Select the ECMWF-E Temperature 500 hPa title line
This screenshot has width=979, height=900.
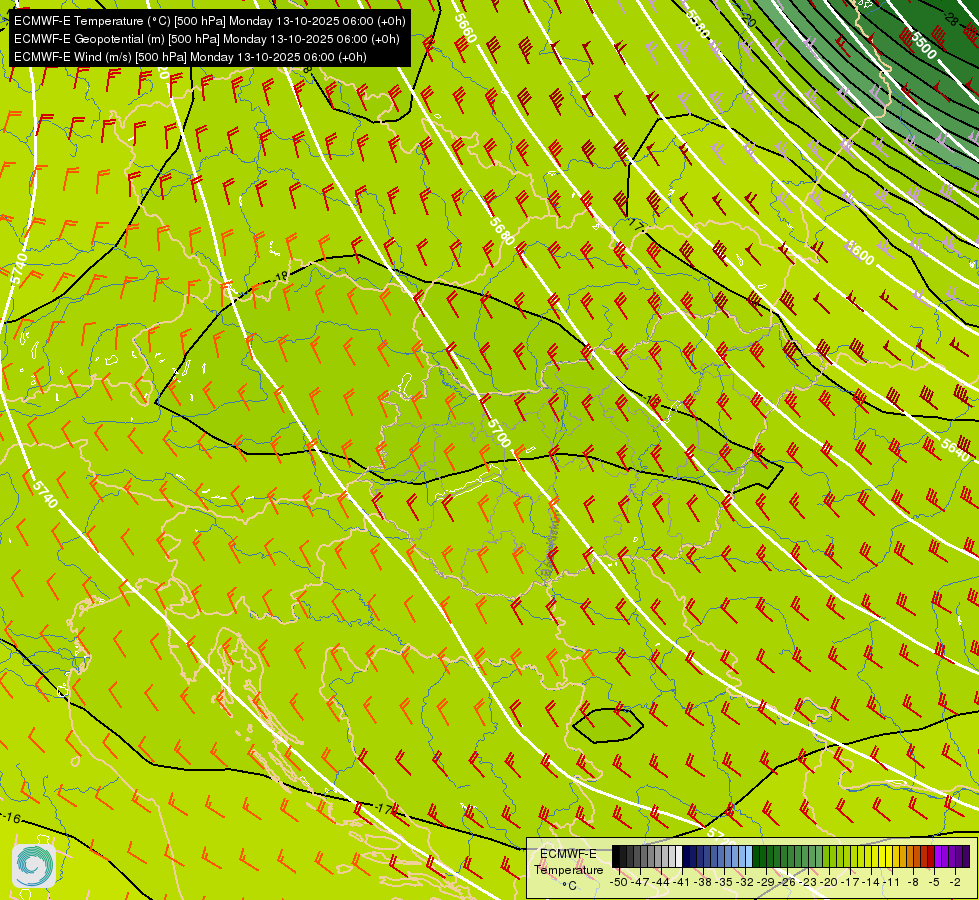click(x=210, y=21)
